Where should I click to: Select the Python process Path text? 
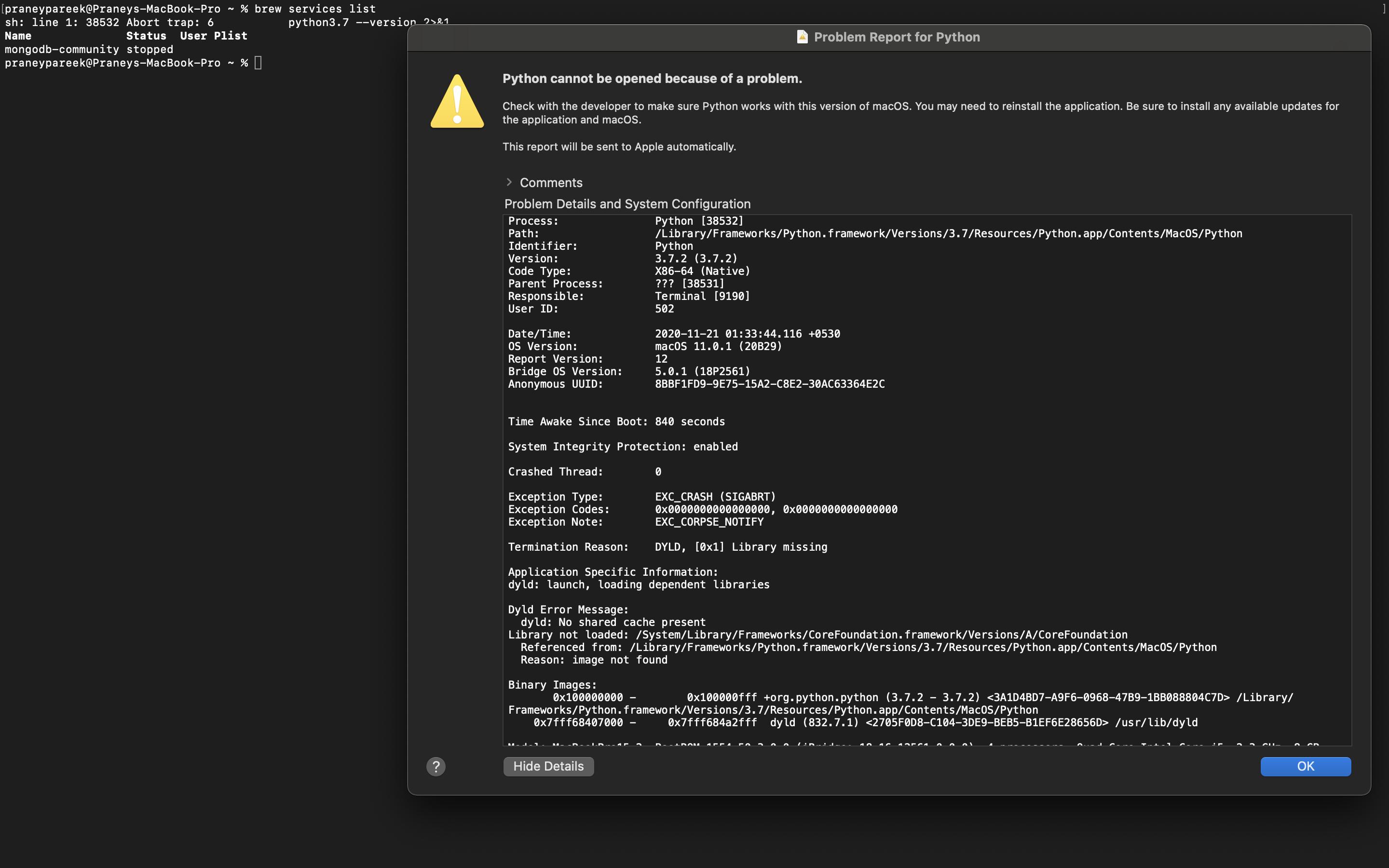point(948,233)
